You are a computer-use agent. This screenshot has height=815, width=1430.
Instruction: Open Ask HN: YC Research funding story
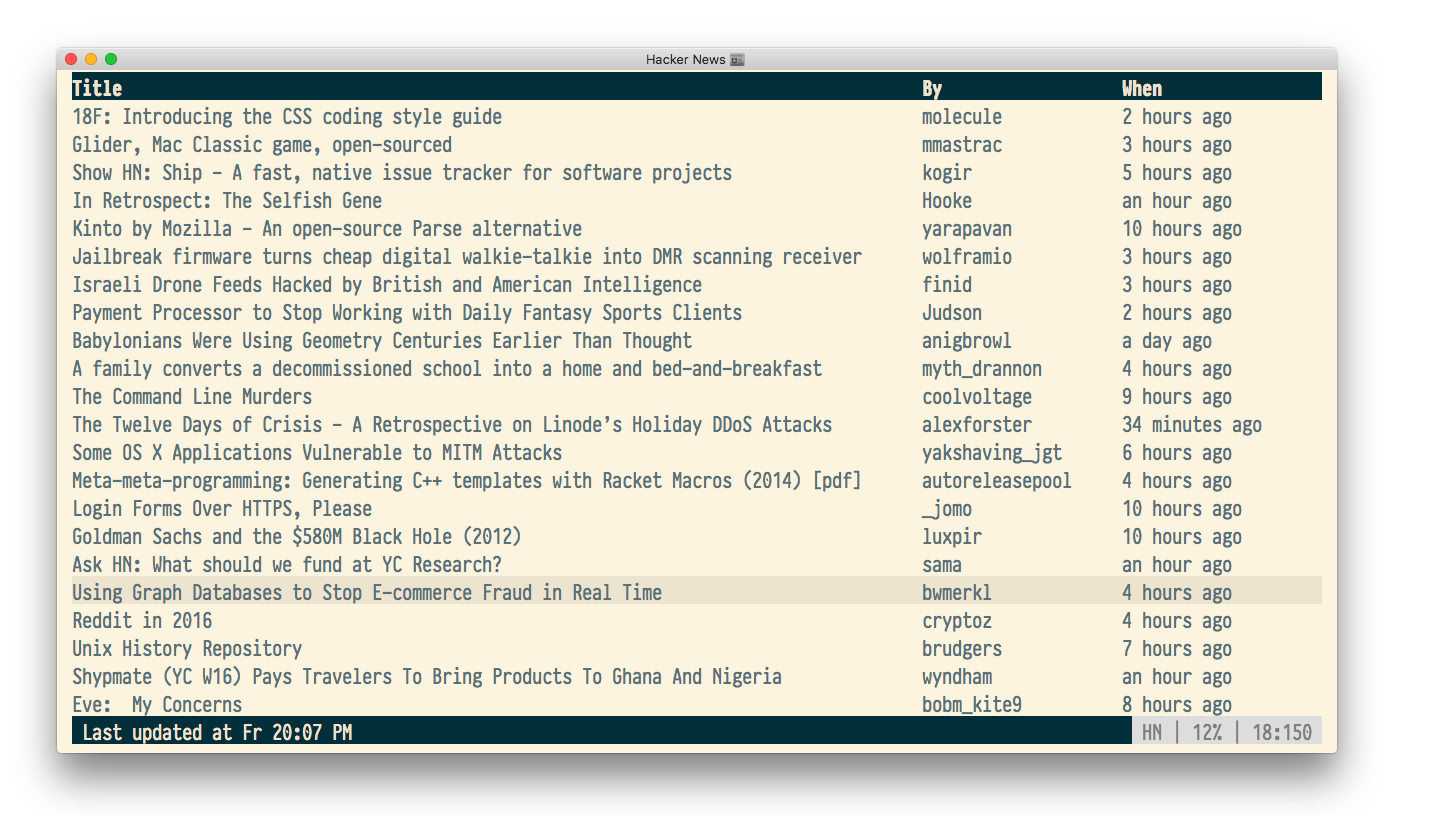[287, 565]
